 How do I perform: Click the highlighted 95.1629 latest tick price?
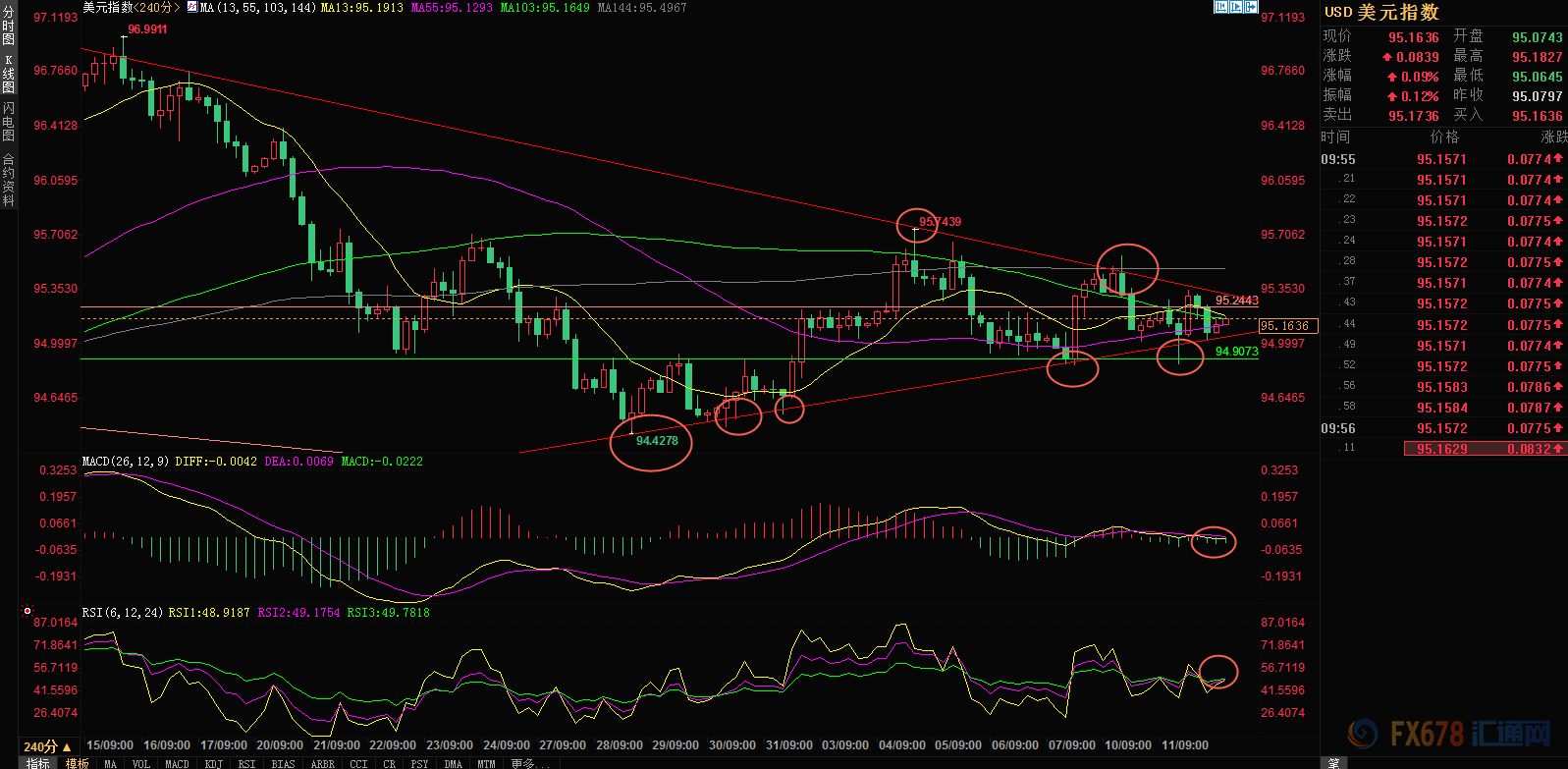pyautogui.click(x=1441, y=449)
